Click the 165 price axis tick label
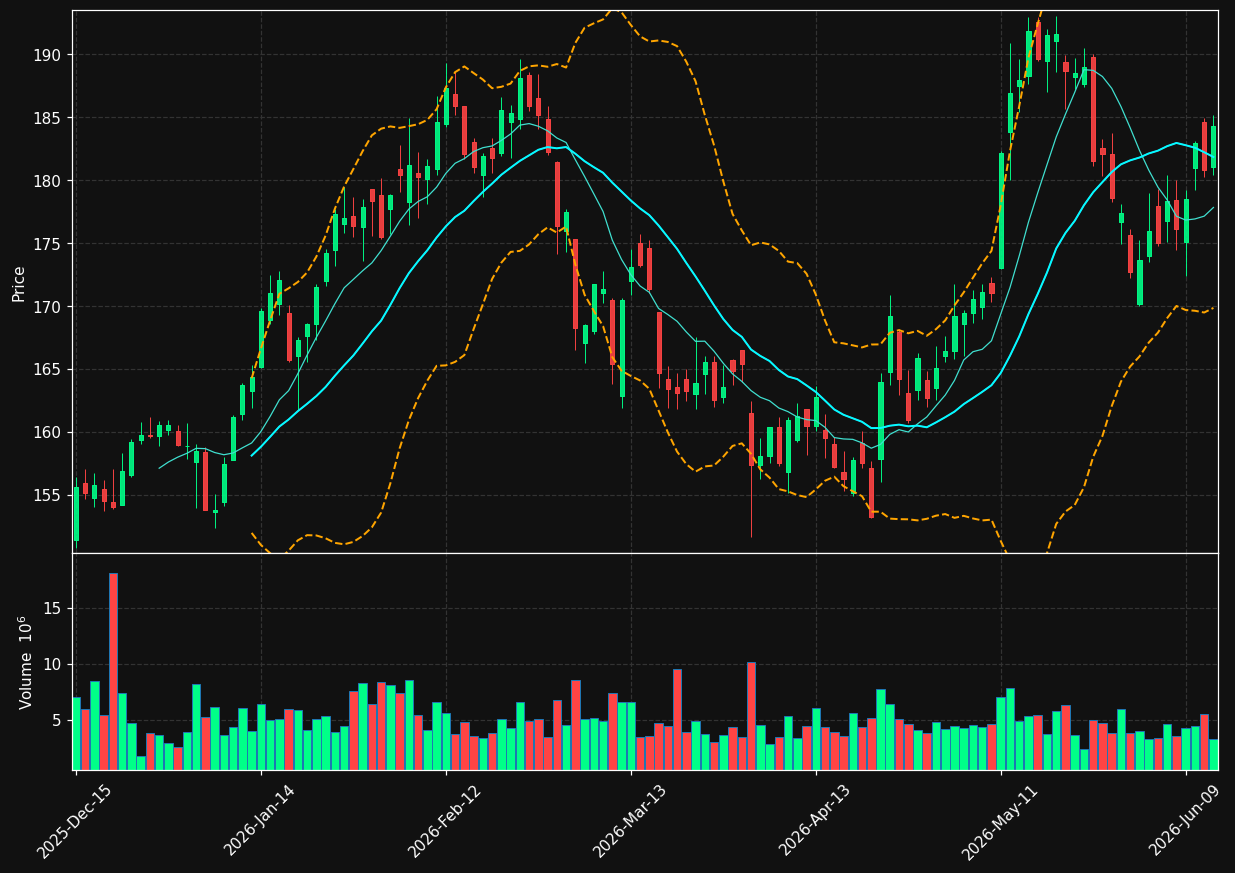Viewport: 1235px width, 873px height. coord(49,370)
